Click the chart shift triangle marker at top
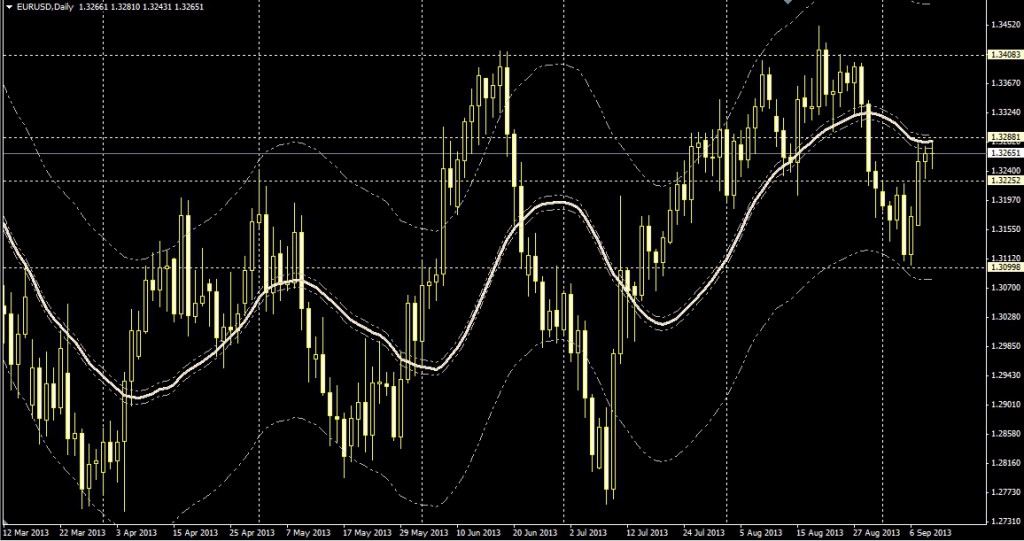Viewport: 1024px width, 541px height. click(788, 3)
